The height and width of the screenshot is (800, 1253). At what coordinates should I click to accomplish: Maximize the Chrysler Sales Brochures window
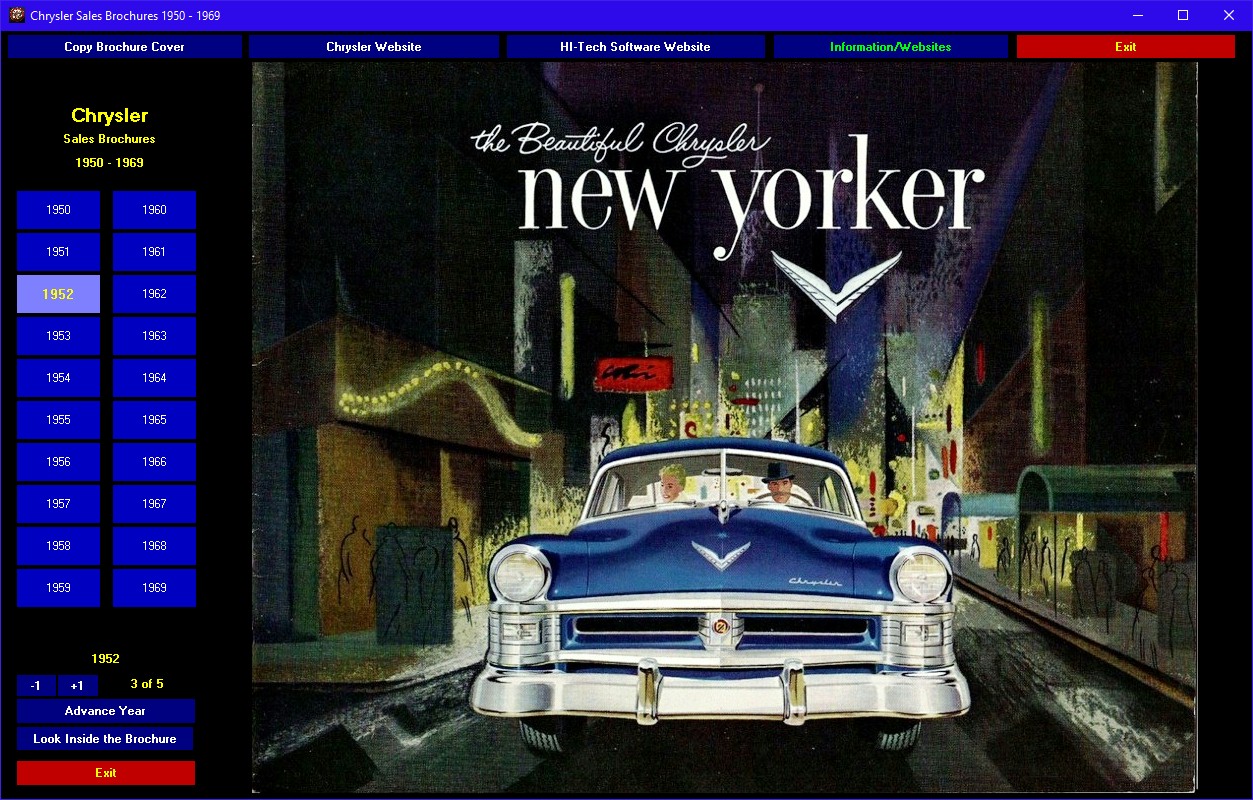[1183, 15]
